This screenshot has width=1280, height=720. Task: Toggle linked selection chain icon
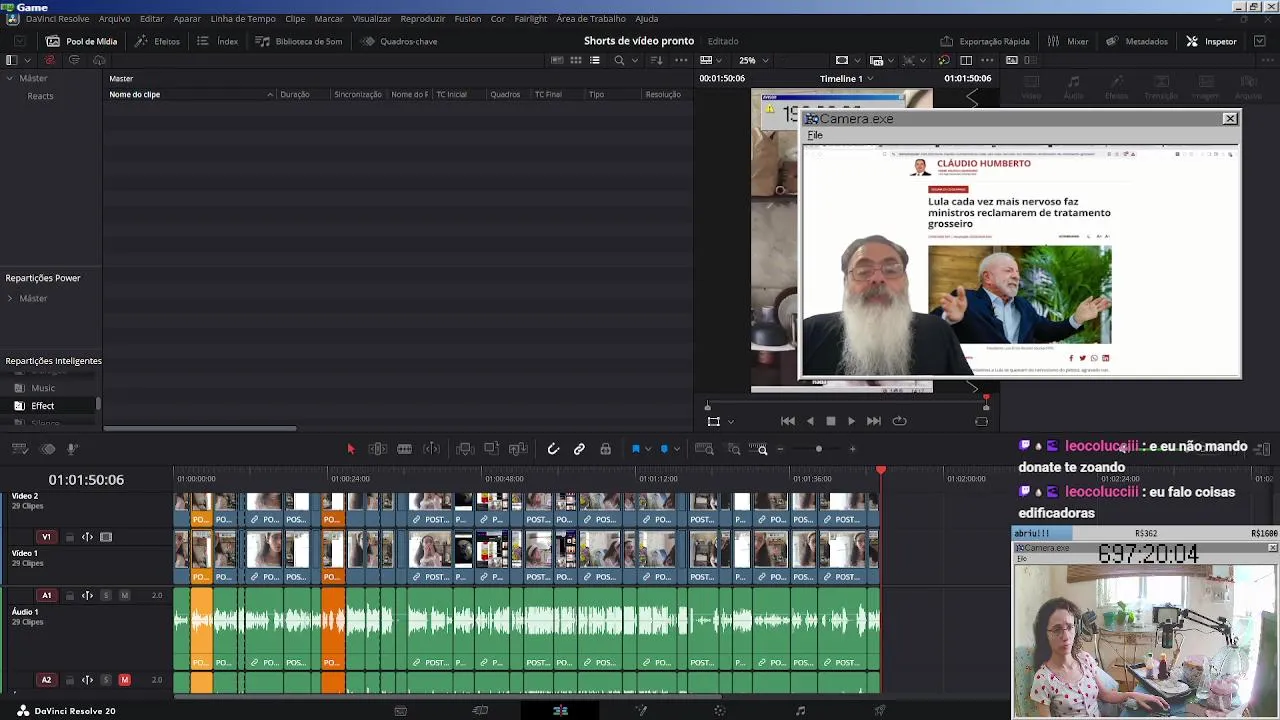click(x=579, y=449)
